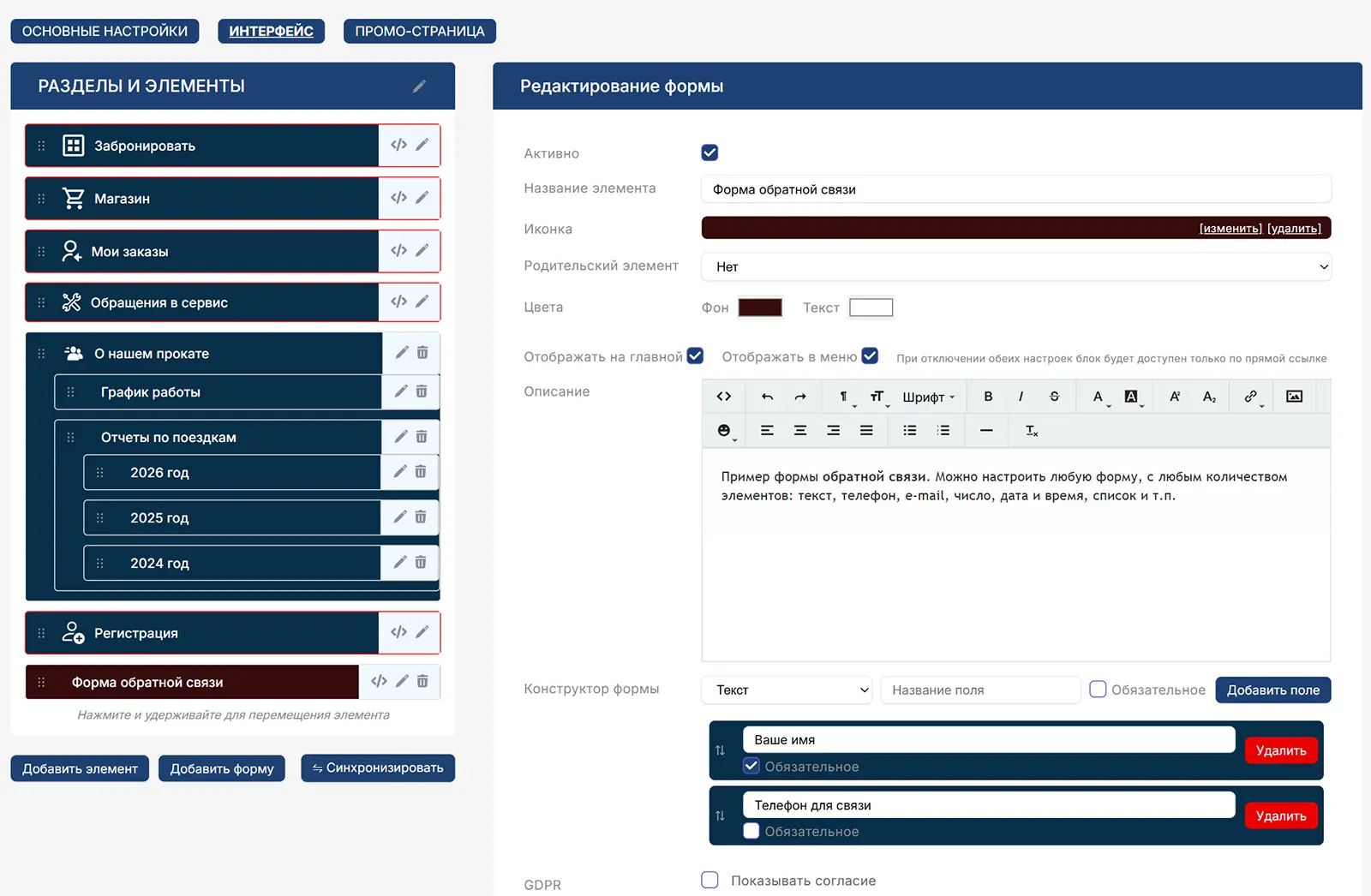Pick the Фон background color swatch

pos(760,308)
